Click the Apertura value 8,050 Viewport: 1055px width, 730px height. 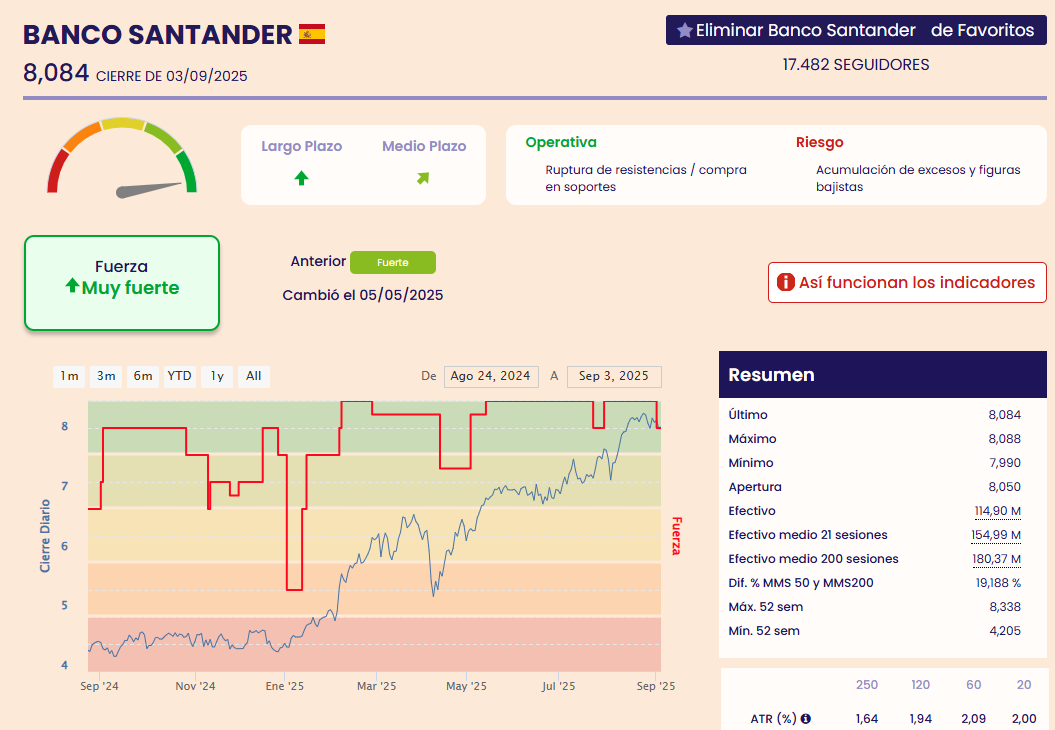(1005, 487)
